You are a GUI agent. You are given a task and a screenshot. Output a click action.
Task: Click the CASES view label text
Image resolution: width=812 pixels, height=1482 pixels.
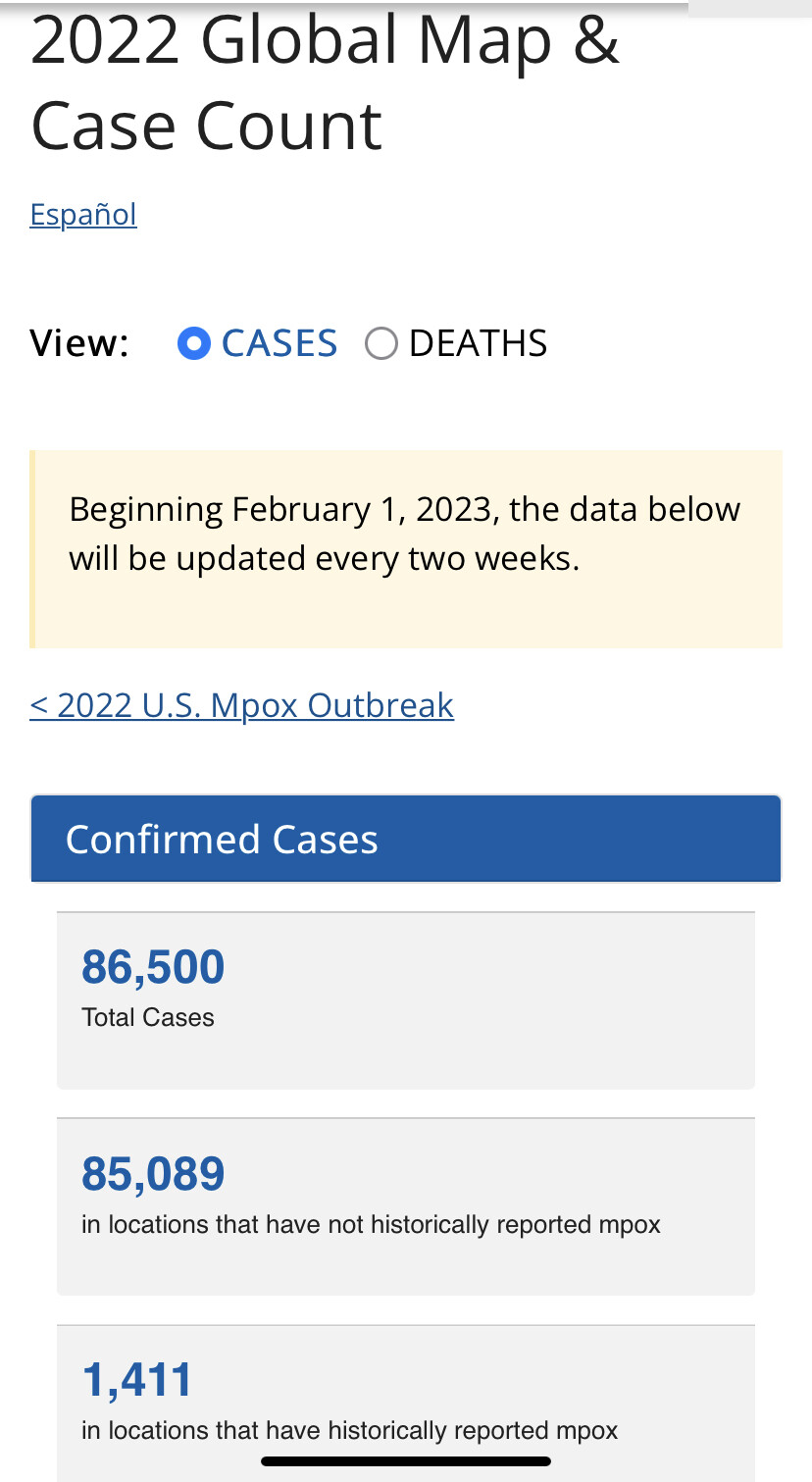click(279, 343)
